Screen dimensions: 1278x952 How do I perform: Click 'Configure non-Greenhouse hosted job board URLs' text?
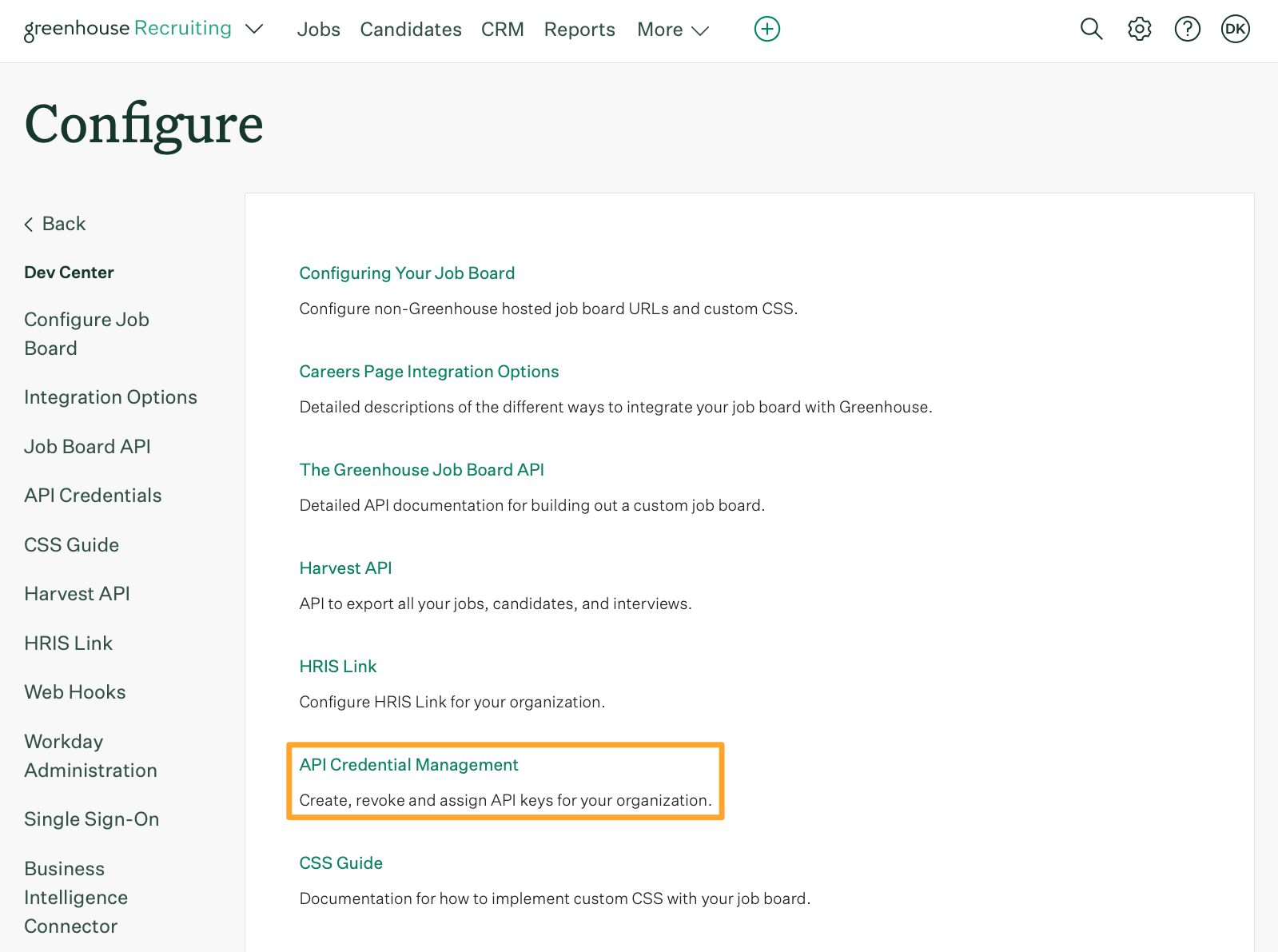[548, 309]
